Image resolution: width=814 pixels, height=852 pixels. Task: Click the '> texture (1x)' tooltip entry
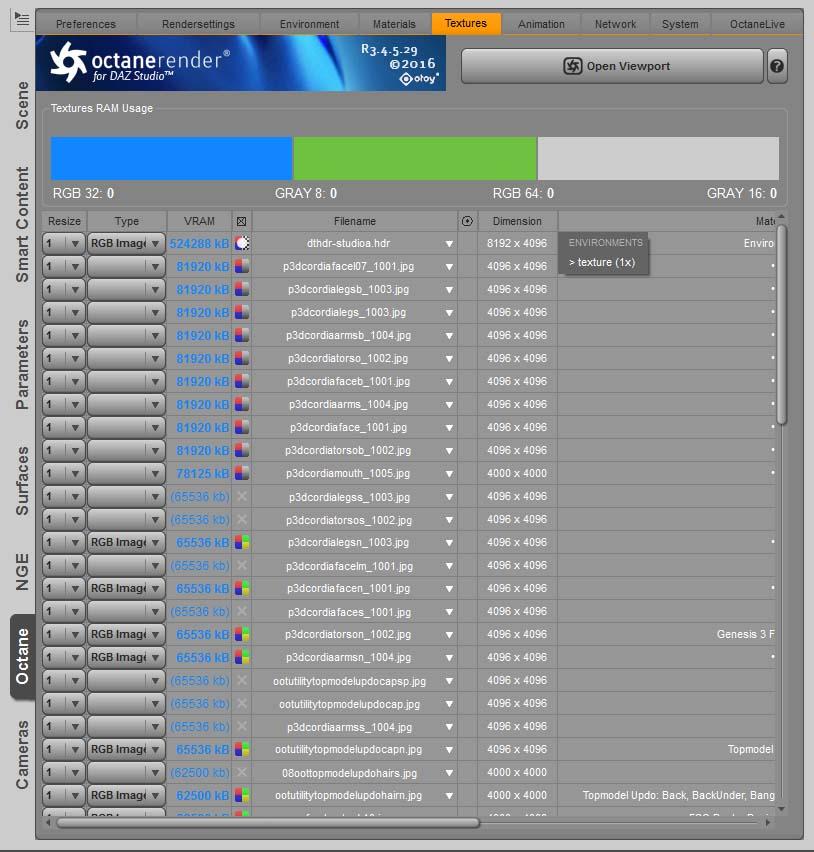tap(602, 262)
